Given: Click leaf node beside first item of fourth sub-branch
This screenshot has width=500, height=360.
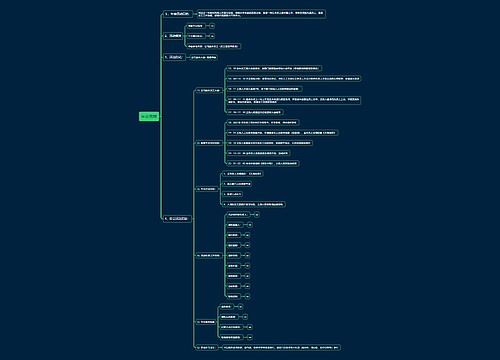Looking at the screenshot, I should tap(257, 215).
